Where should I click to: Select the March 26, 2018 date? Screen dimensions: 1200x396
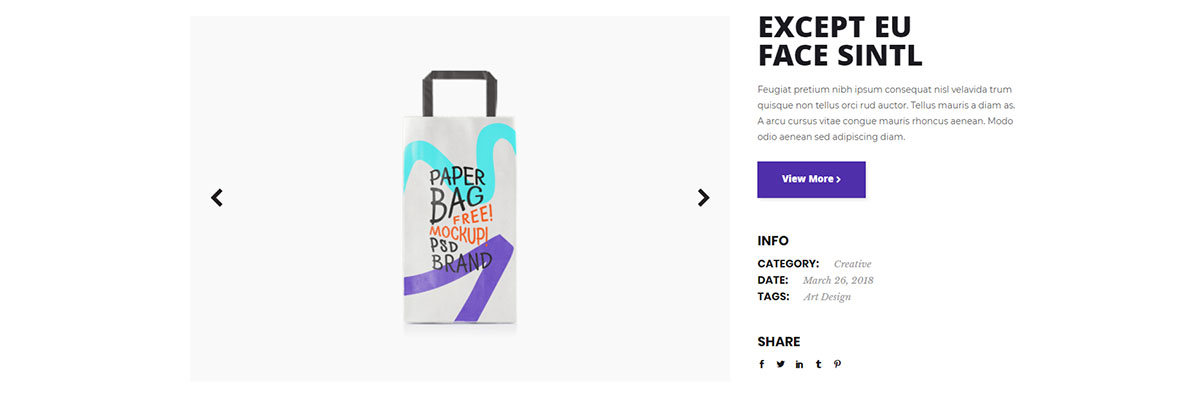[838, 280]
